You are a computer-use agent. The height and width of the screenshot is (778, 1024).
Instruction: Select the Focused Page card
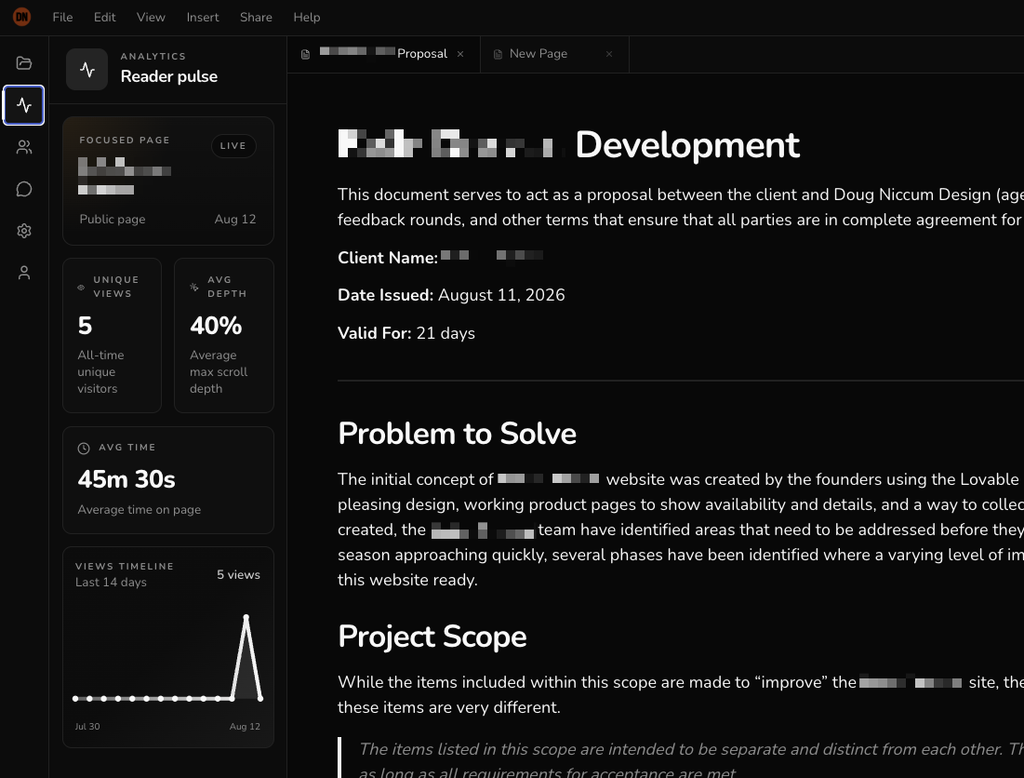[x=168, y=181]
